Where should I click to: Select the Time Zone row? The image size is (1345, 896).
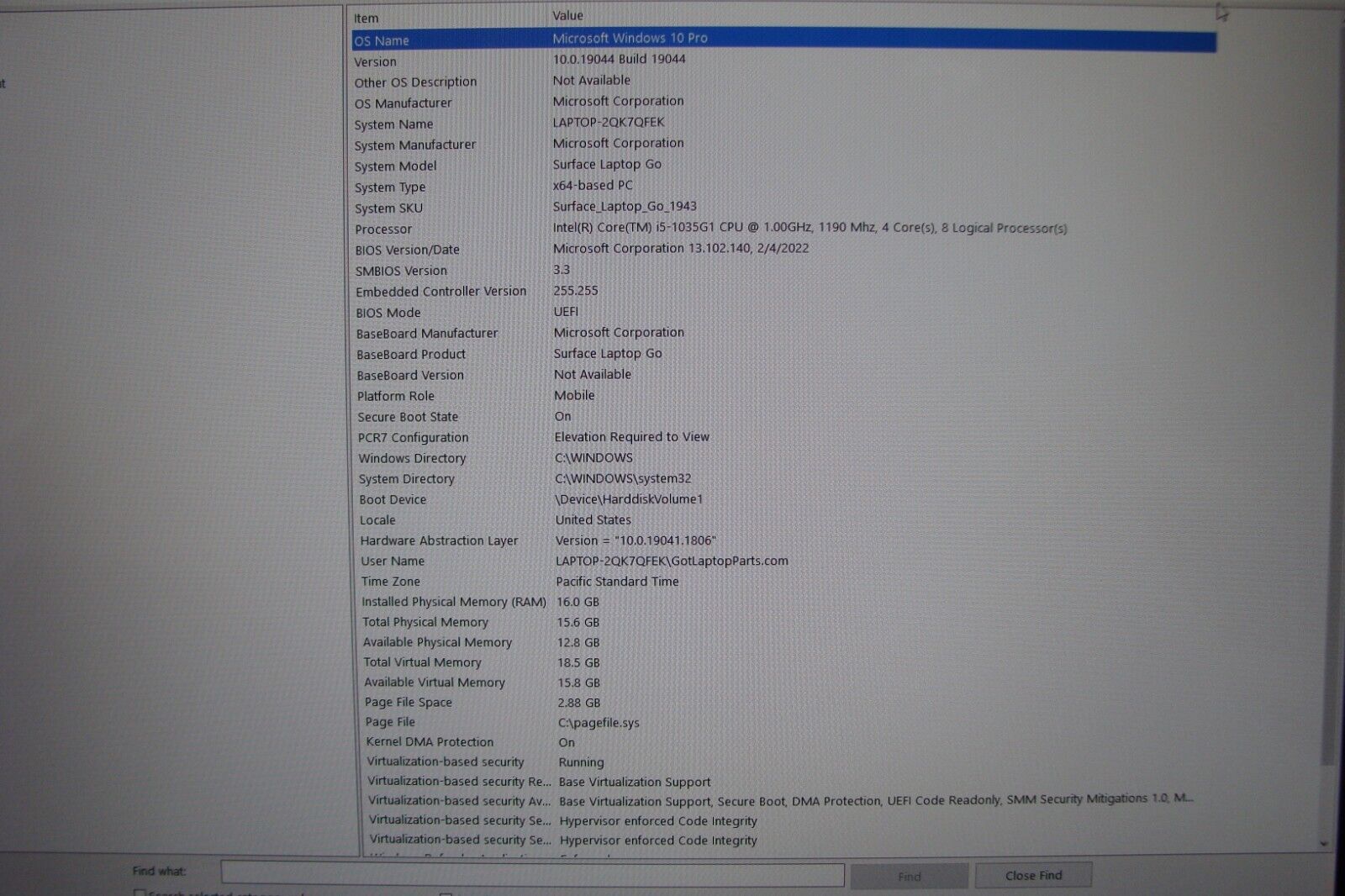coord(783,582)
